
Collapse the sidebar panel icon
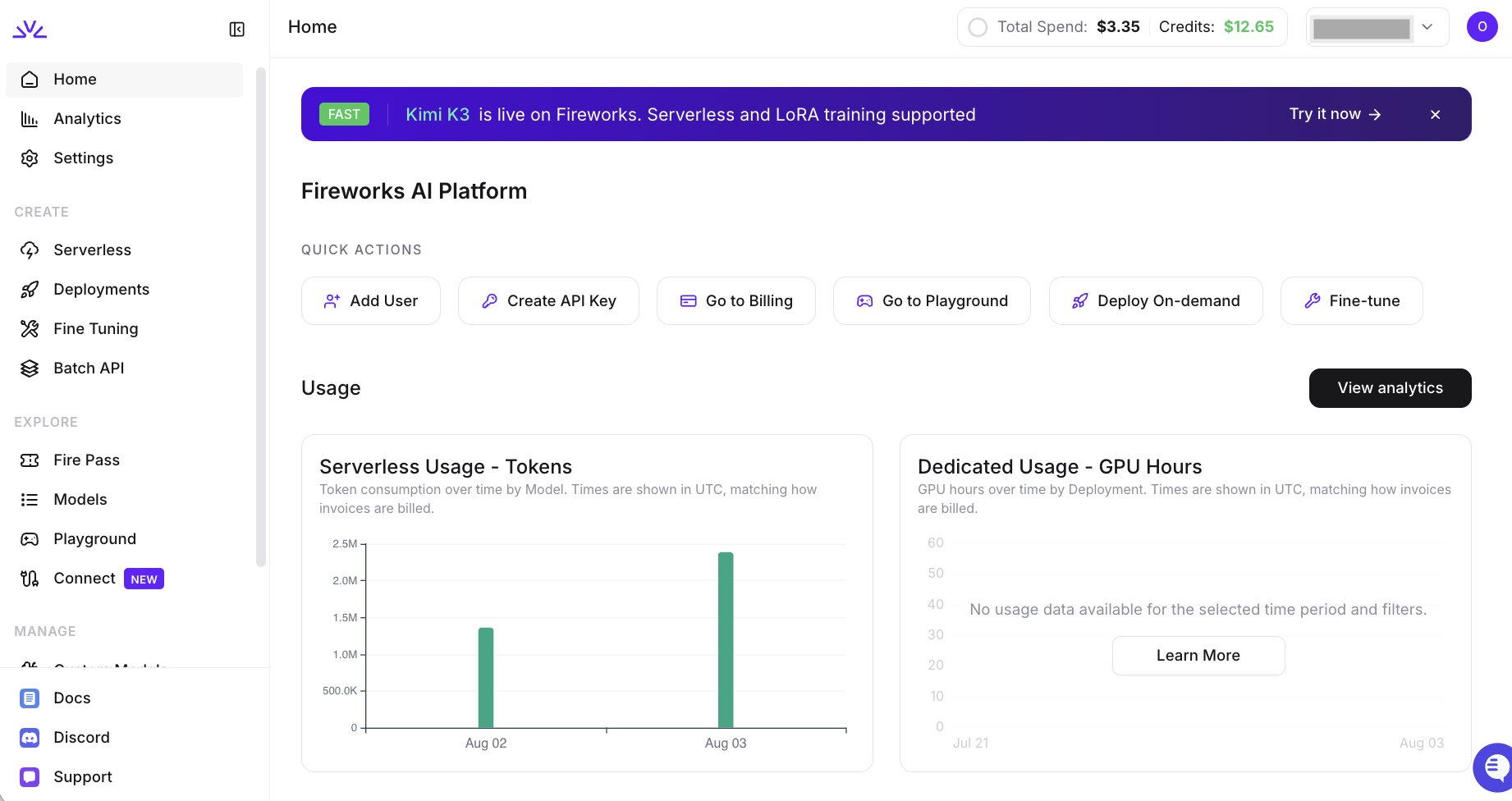click(237, 30)
